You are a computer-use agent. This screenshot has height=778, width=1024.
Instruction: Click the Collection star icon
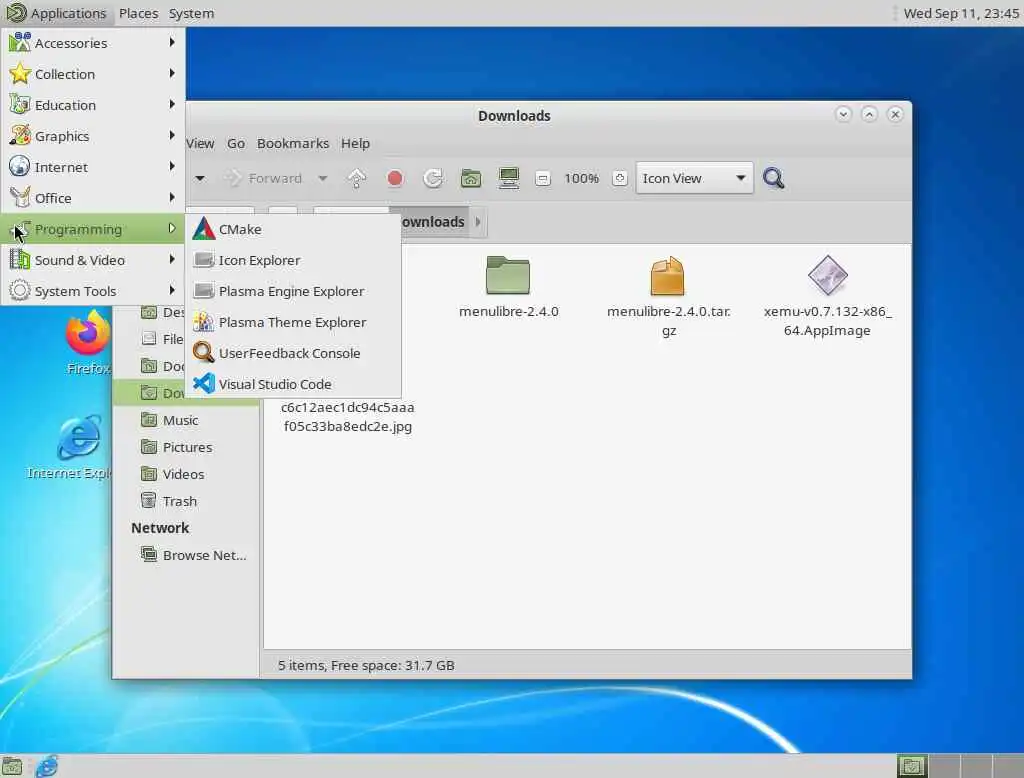pyautogui.click(x=20, y=74)
